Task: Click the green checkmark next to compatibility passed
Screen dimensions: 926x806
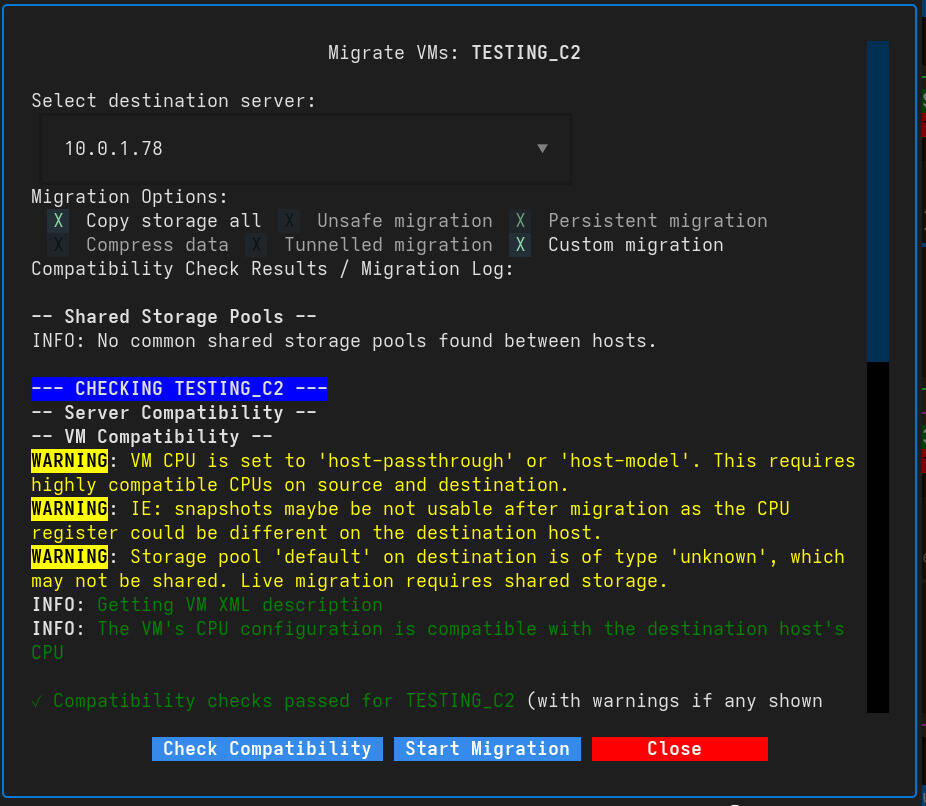Action: 36,700
